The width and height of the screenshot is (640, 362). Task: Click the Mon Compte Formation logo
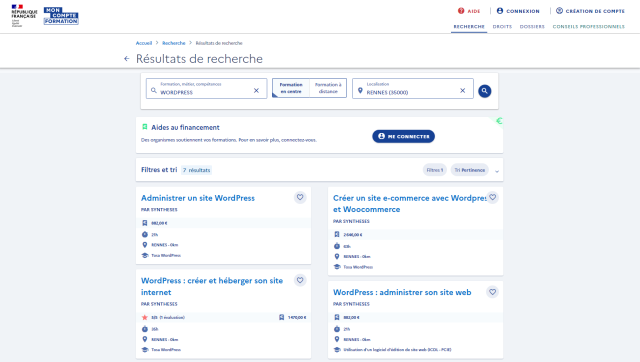[x=61, y=16]
